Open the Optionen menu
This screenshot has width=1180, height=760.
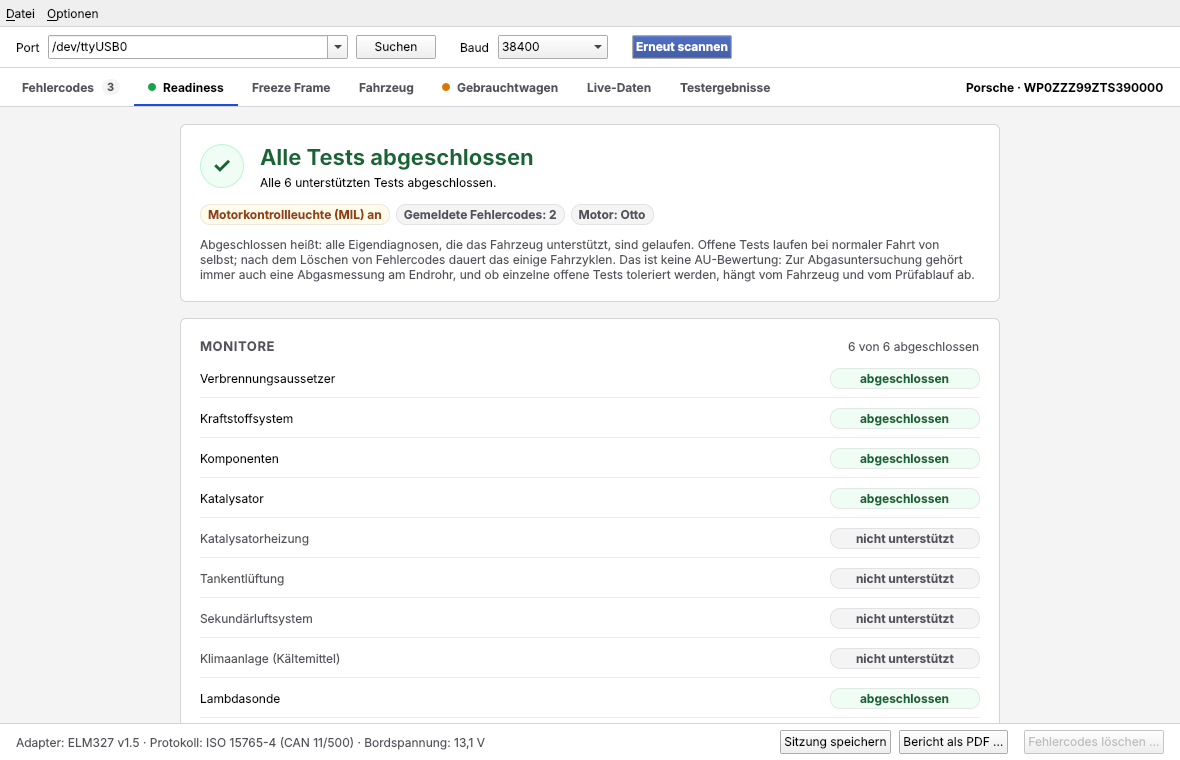(72, 14)
